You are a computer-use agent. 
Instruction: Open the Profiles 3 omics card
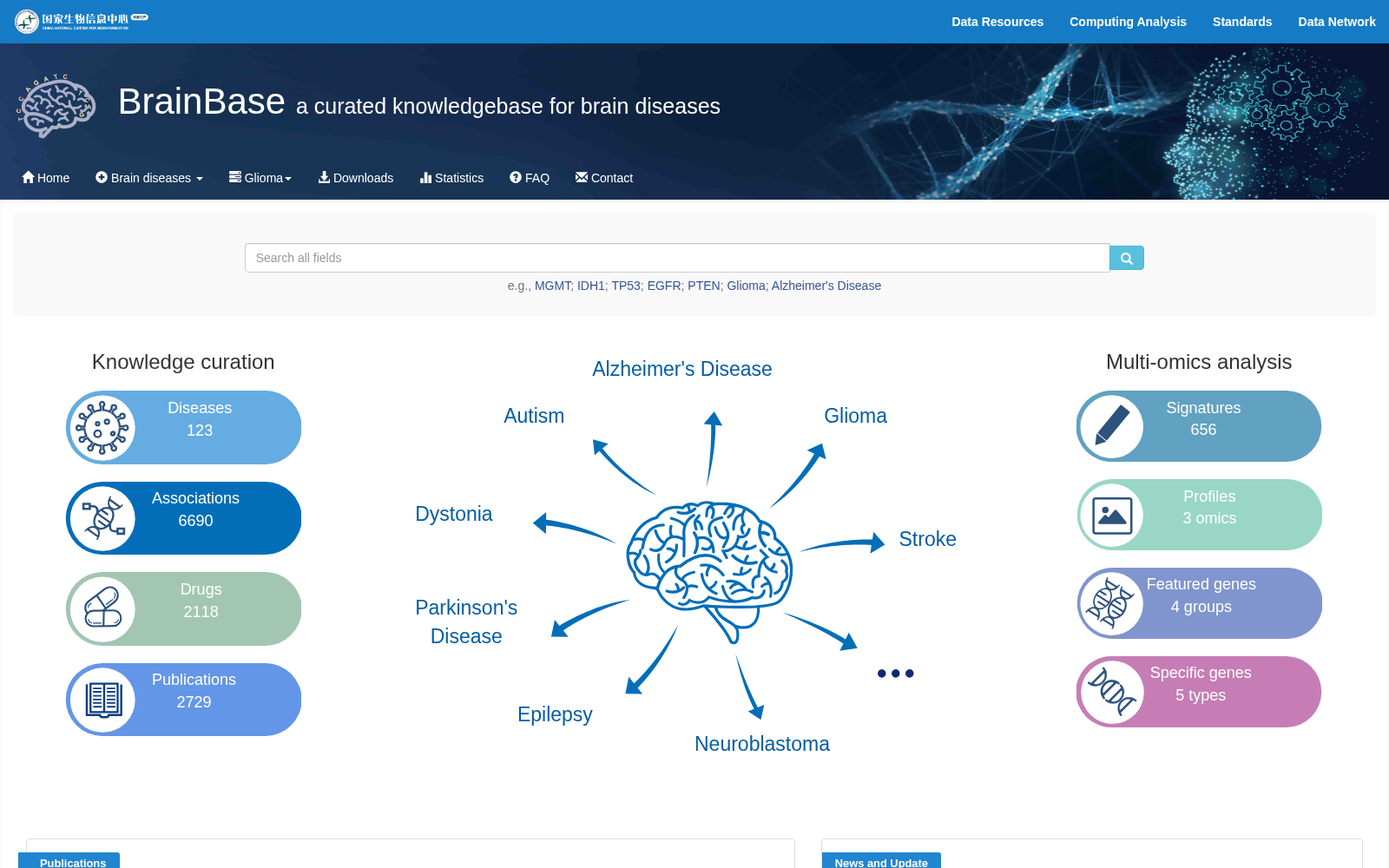pos(1200,515)
